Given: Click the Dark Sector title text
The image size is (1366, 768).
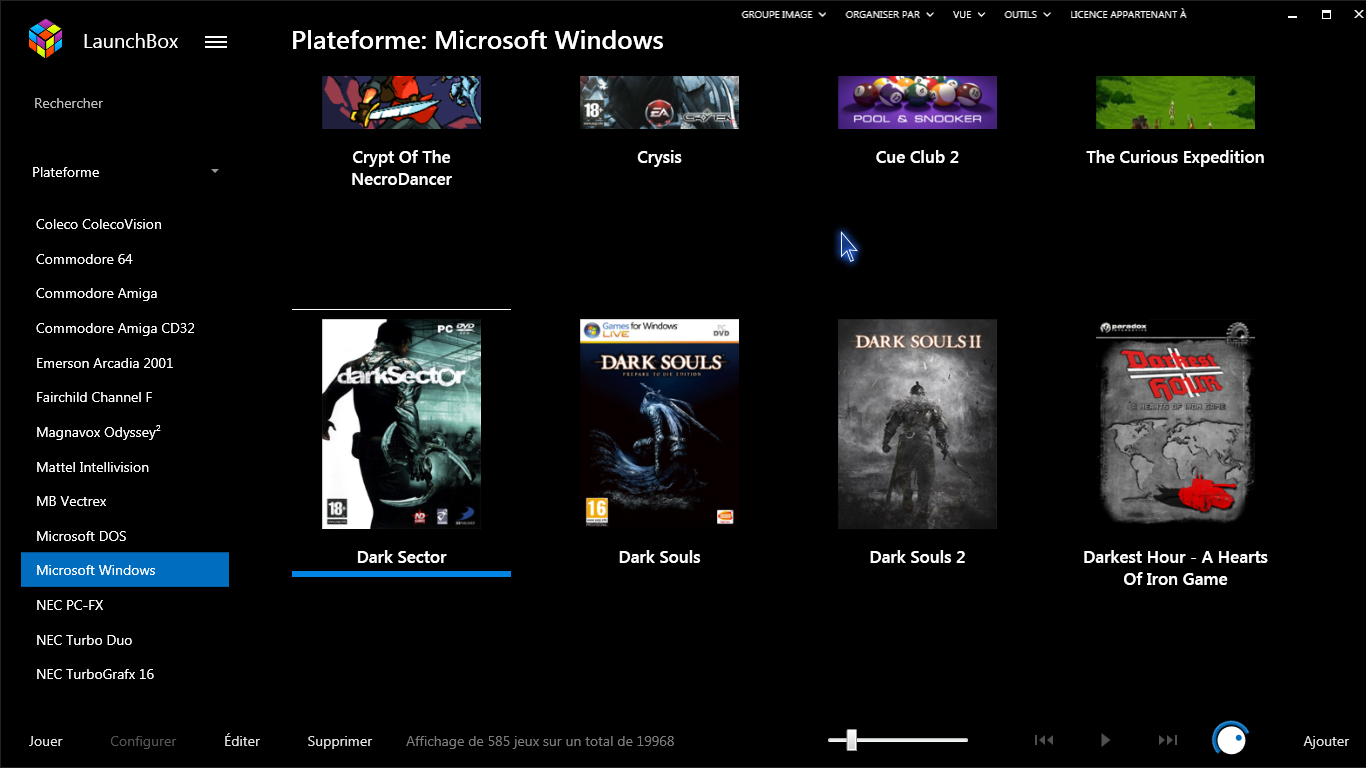Looking at the screenshot, I should (401, 557).
